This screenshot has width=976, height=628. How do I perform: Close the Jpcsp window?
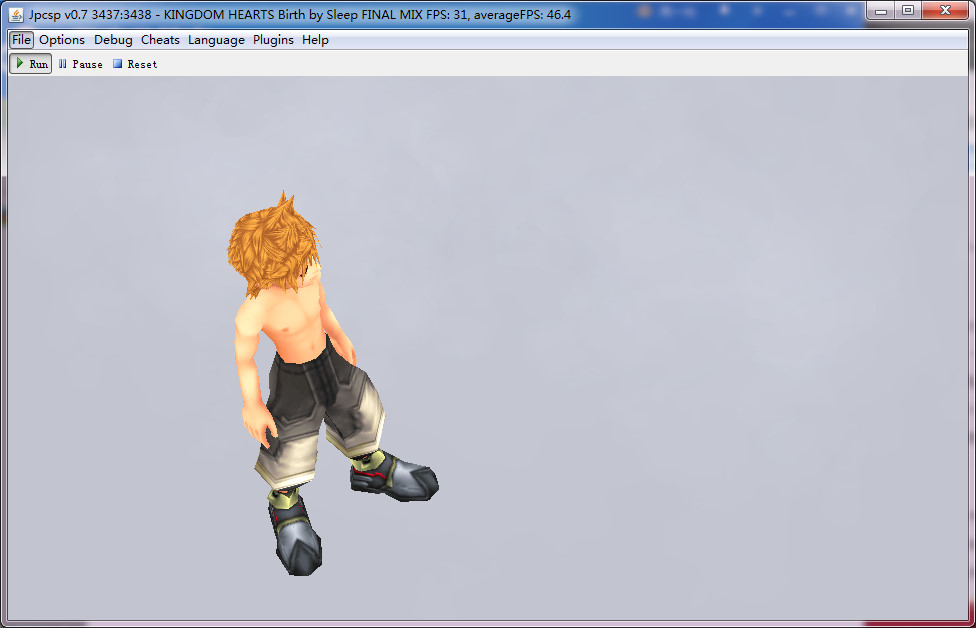(945, 10)
